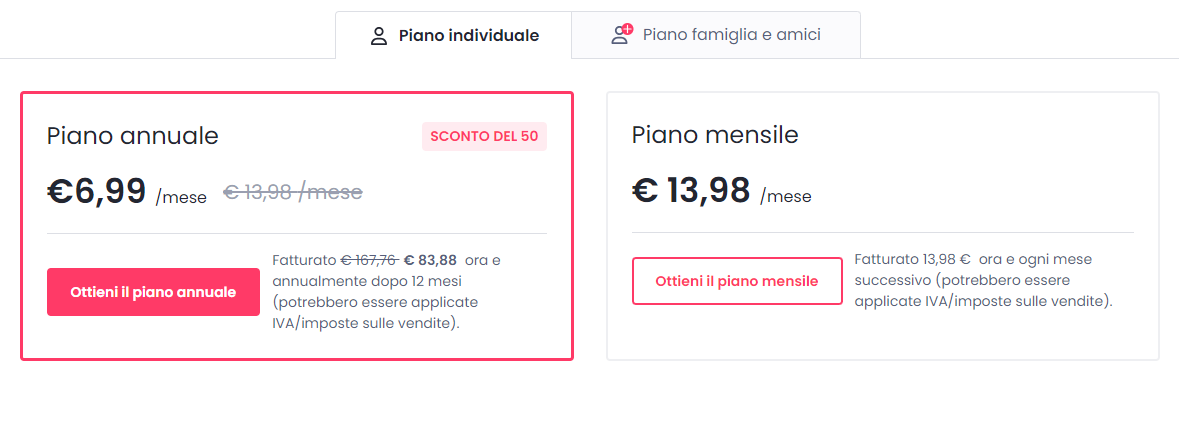Image resolution: width=1179 pixels, height=436 pixels.
Task: Select the Piano mensile heading
Action: [x=715, y=135]
